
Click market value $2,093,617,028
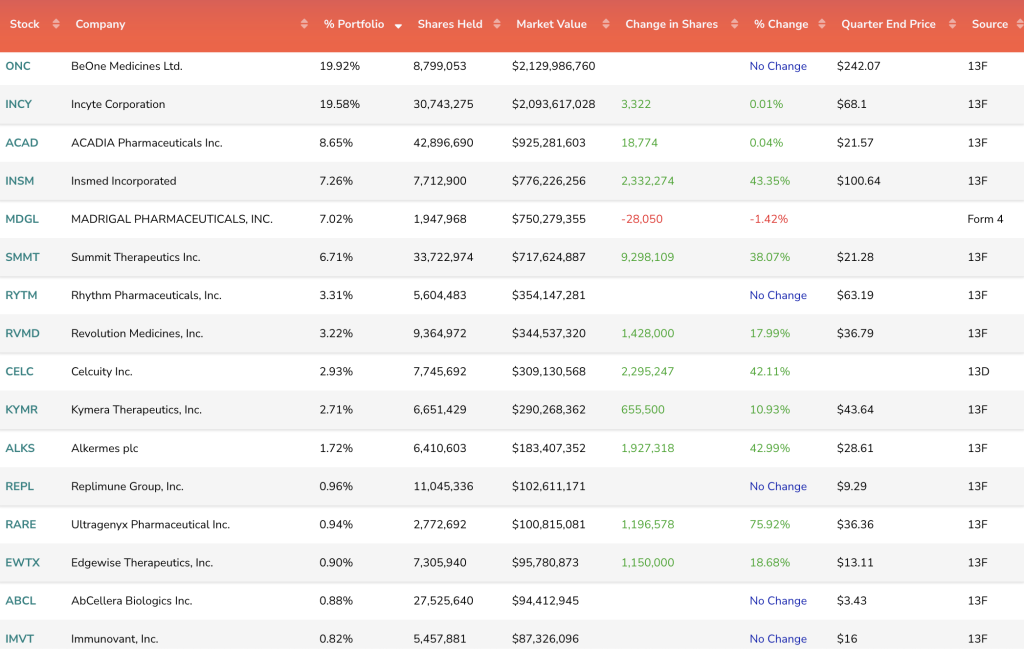tap(554, 104)
